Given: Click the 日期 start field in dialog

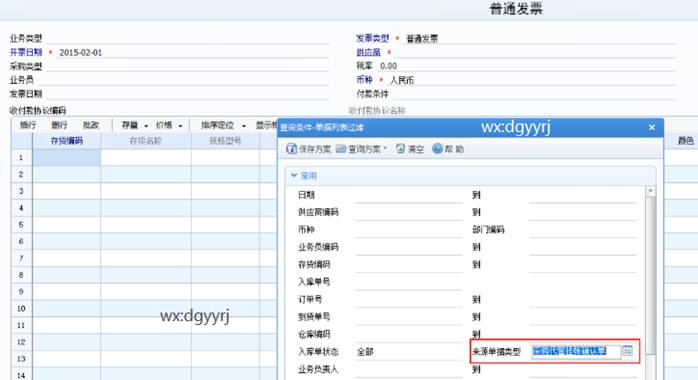Looking at the screenshot, I should (409, 195).
